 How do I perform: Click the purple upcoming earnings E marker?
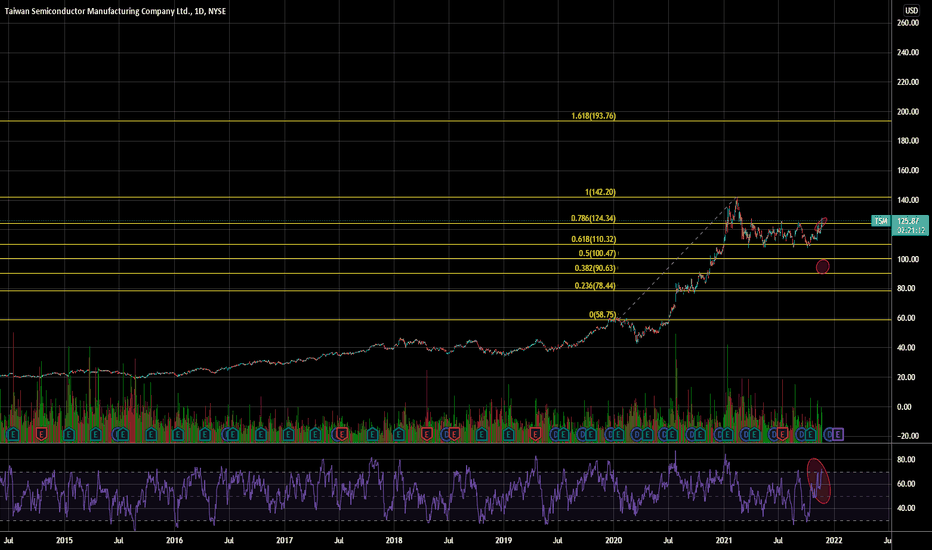coord(837,435)
